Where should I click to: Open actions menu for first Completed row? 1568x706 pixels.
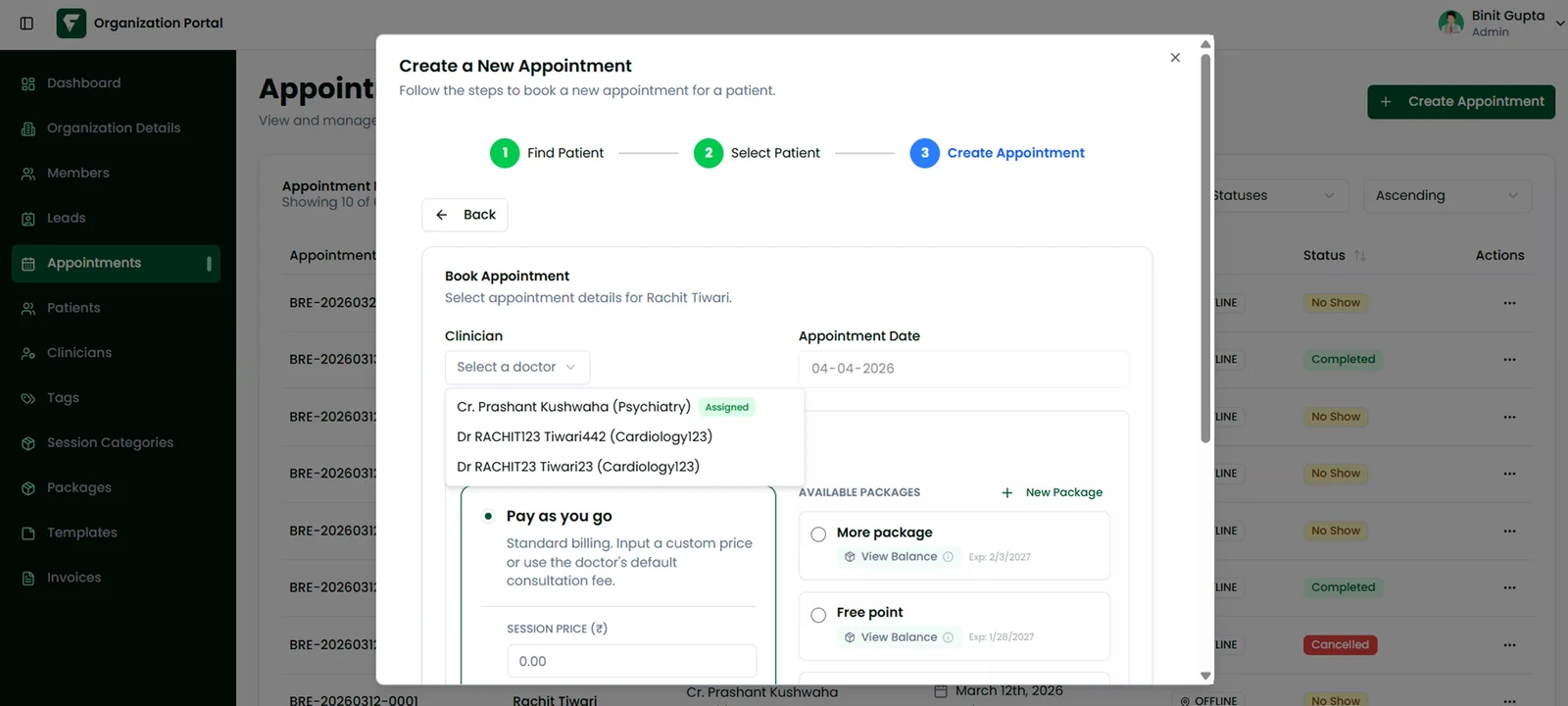[1509, 360]
